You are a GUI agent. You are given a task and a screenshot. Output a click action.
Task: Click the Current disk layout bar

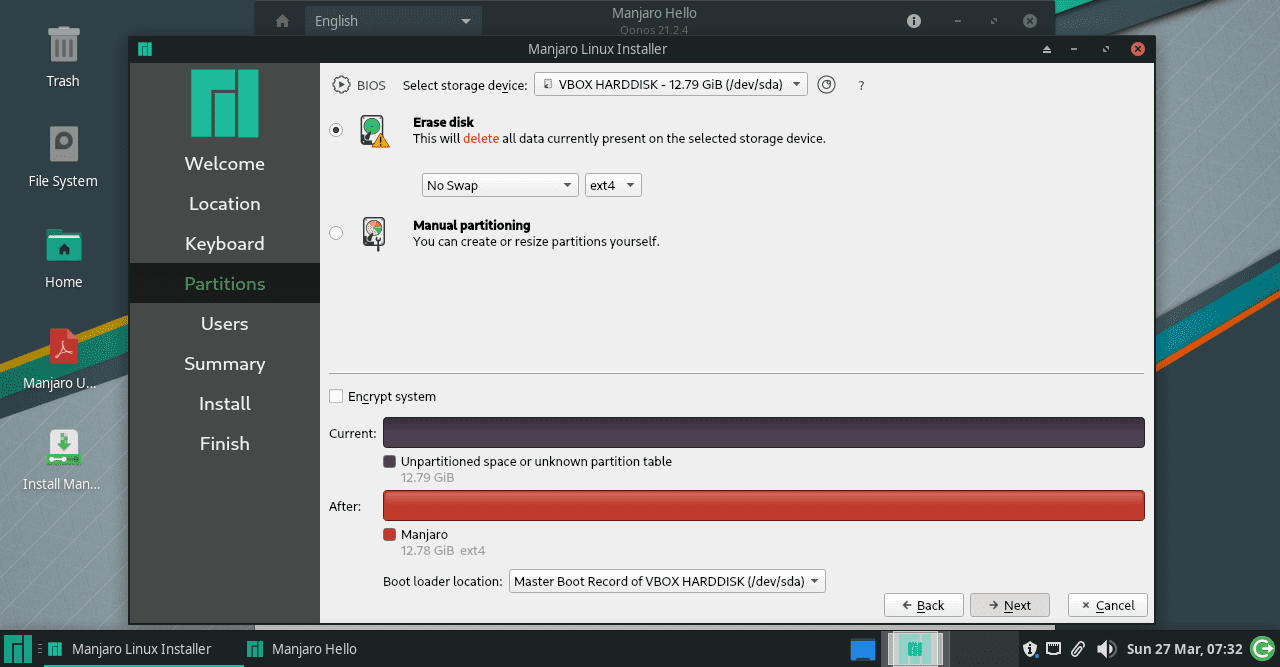pos(764,433)
